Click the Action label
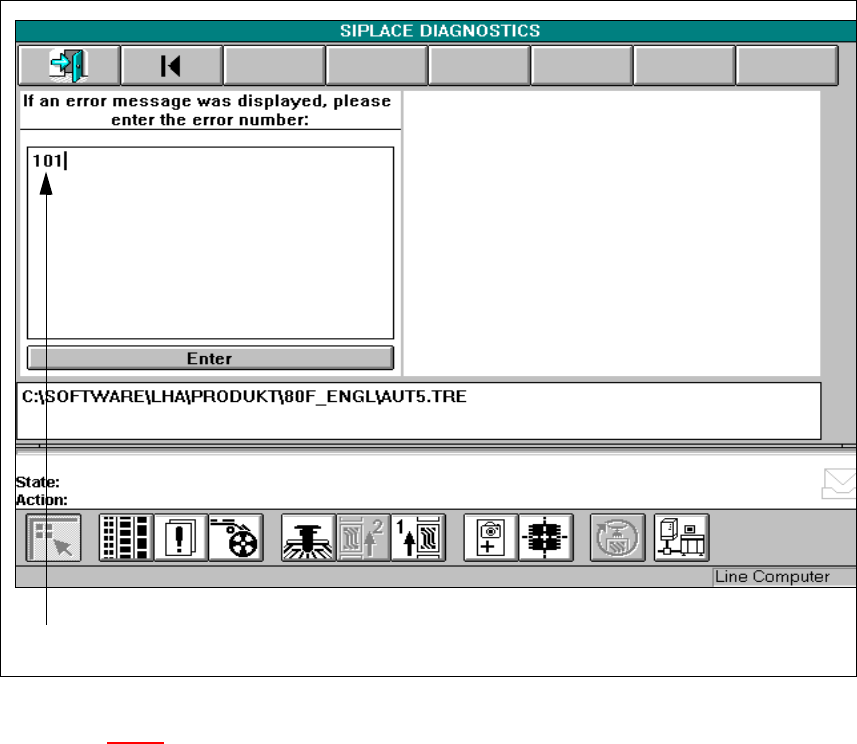The width and height of the screenshot is (857, 744). (42, 500)
